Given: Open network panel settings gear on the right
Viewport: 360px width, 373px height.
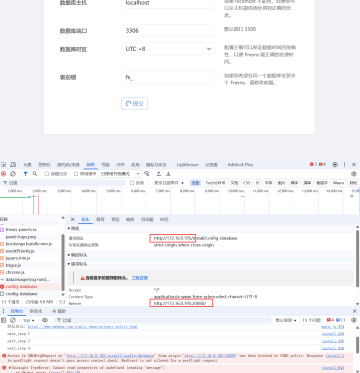Looking at the screenshot, I should pyautogui.click(x=354, y=174).
